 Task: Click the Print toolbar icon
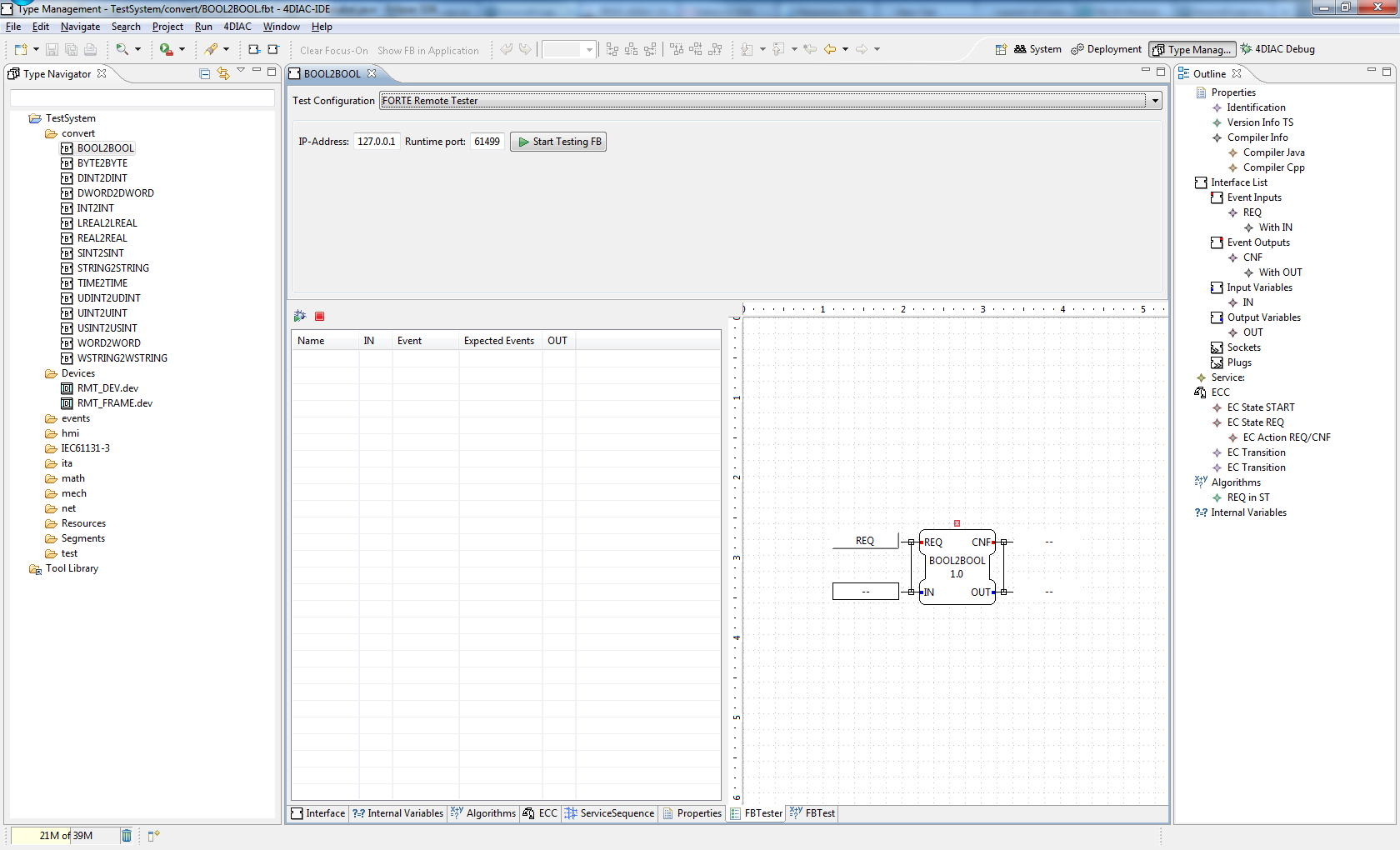click(90, 50)
